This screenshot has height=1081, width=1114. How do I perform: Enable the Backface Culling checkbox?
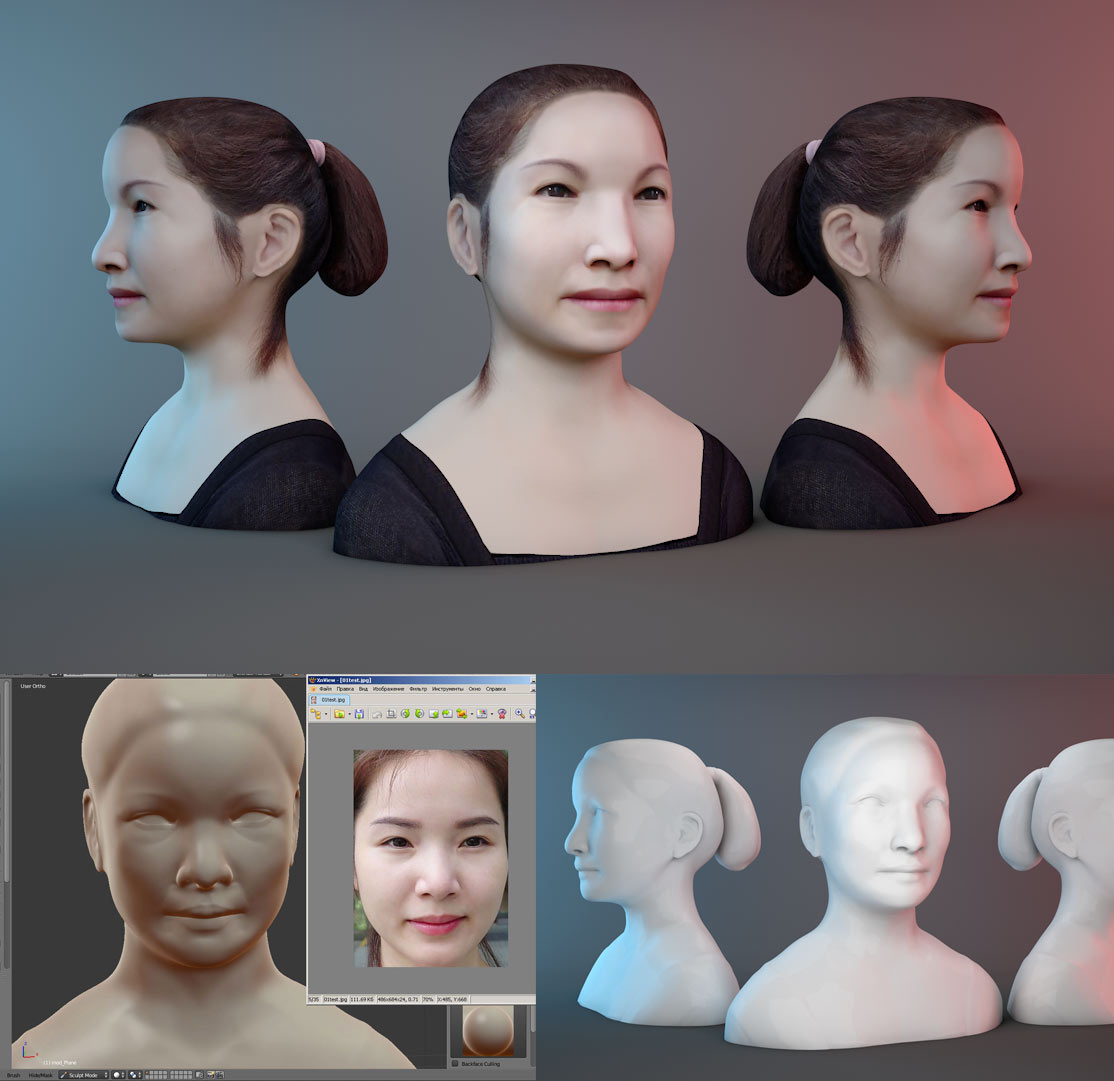pos(454,1063)
